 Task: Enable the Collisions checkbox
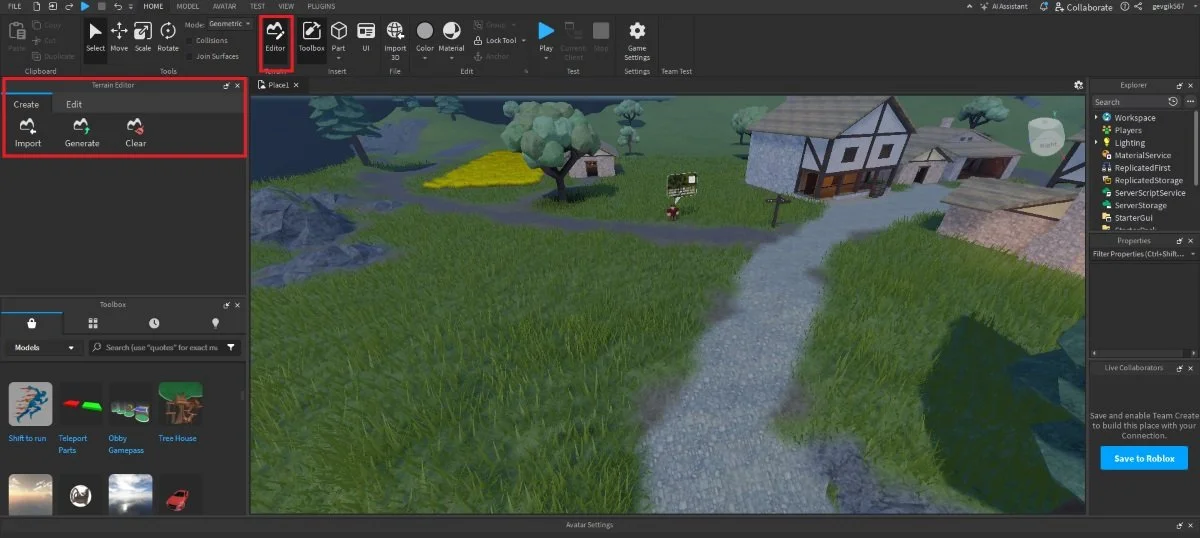tap(190, 41)
